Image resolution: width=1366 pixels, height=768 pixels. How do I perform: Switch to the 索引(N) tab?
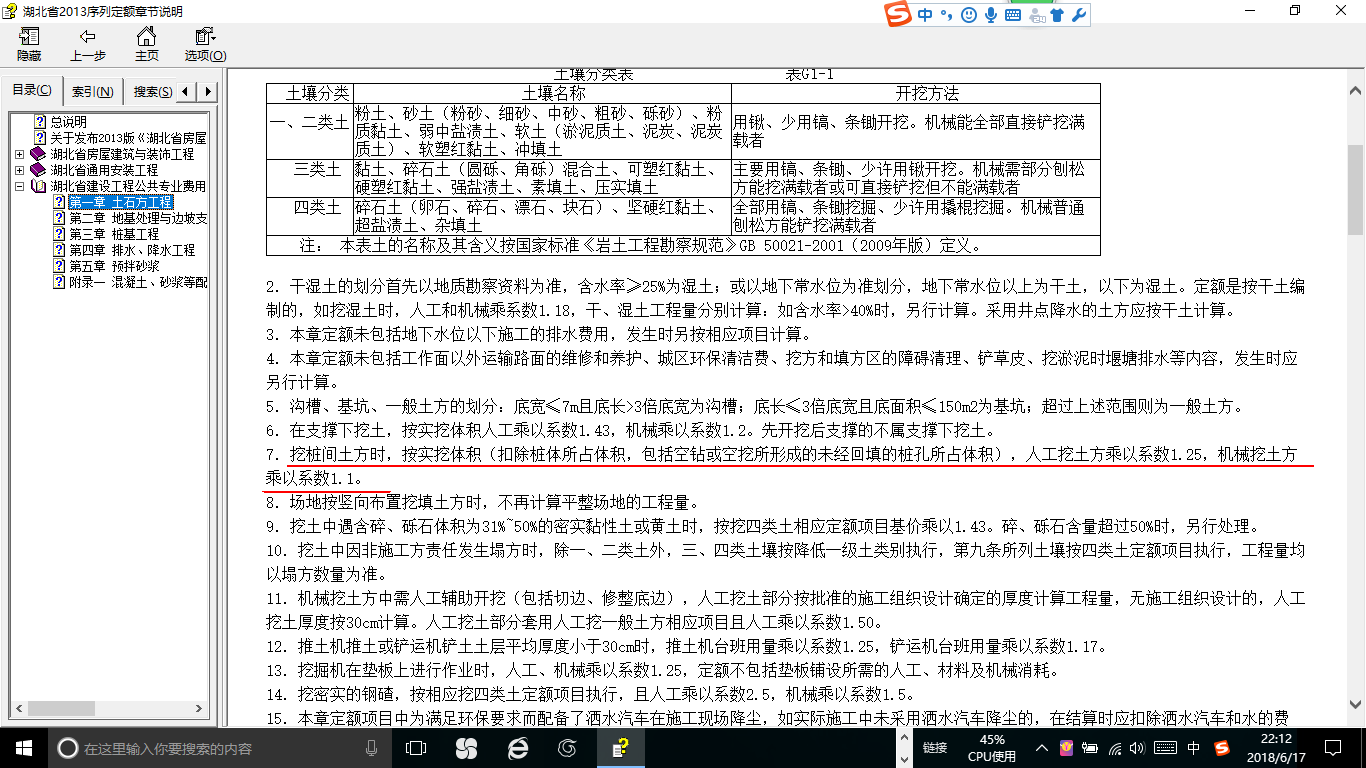click(93, 92)
